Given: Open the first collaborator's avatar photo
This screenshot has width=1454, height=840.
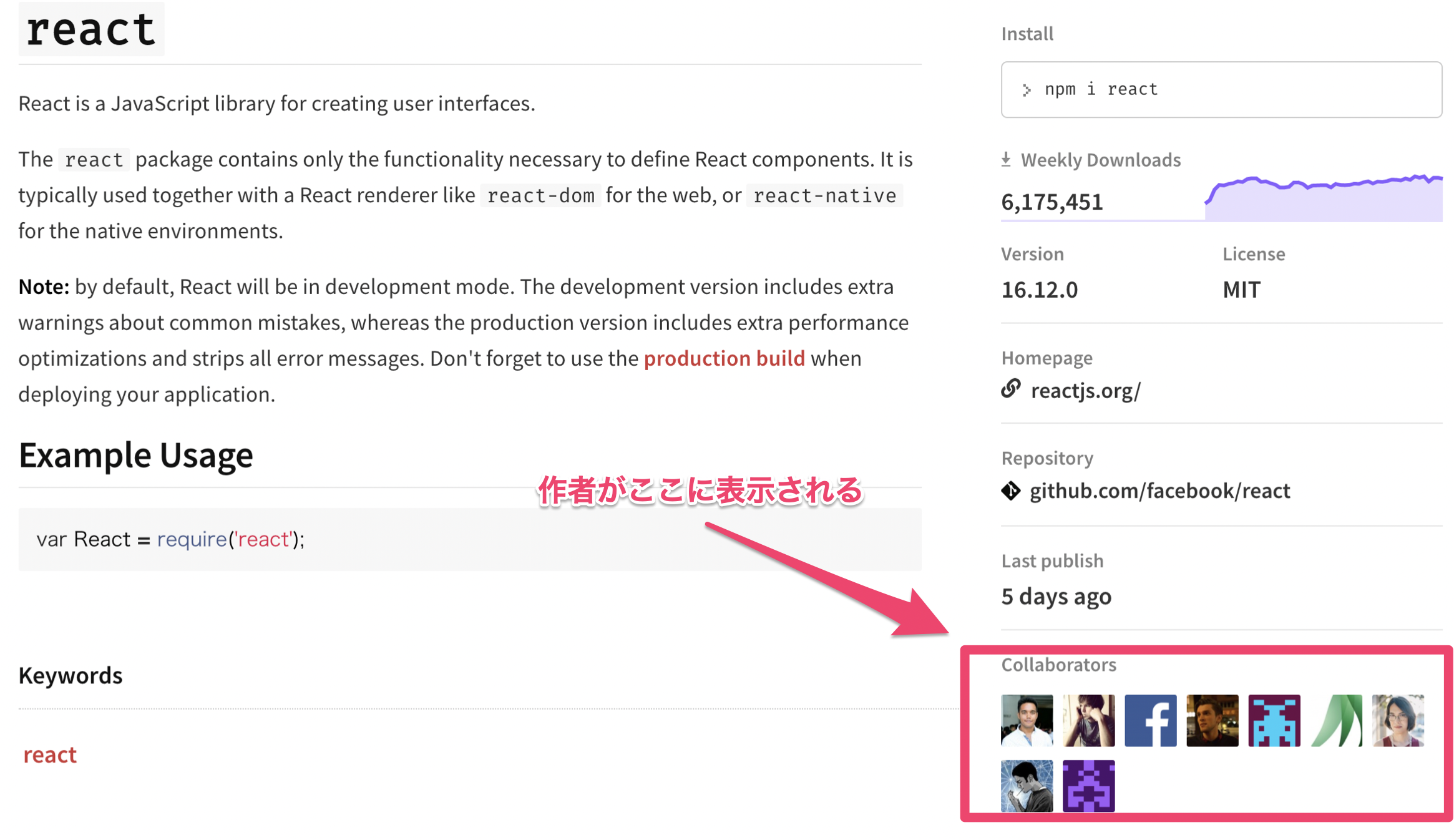Looking at the screenshot, I should click(x=1027, y=720).
